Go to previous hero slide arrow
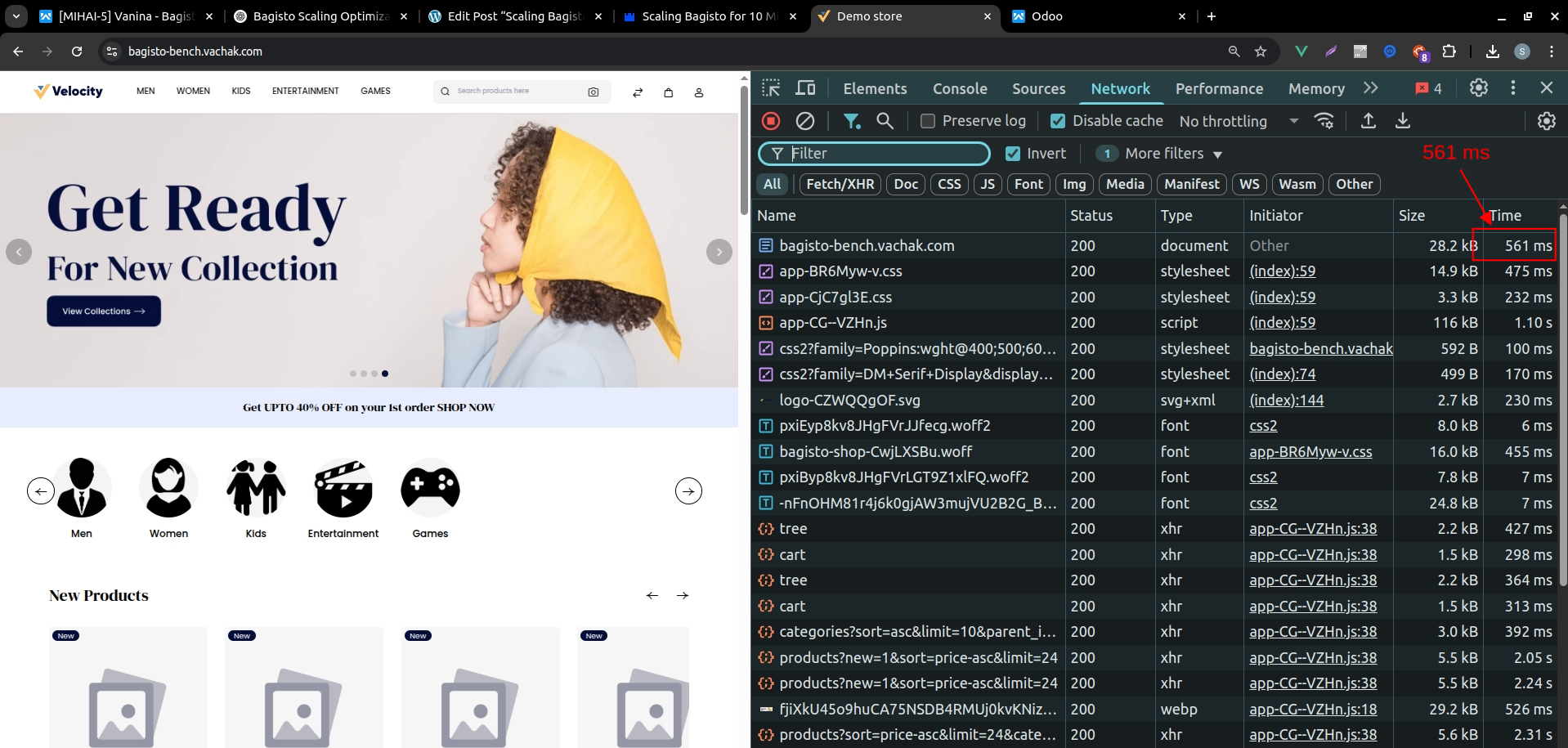 (x=19, y=252)
